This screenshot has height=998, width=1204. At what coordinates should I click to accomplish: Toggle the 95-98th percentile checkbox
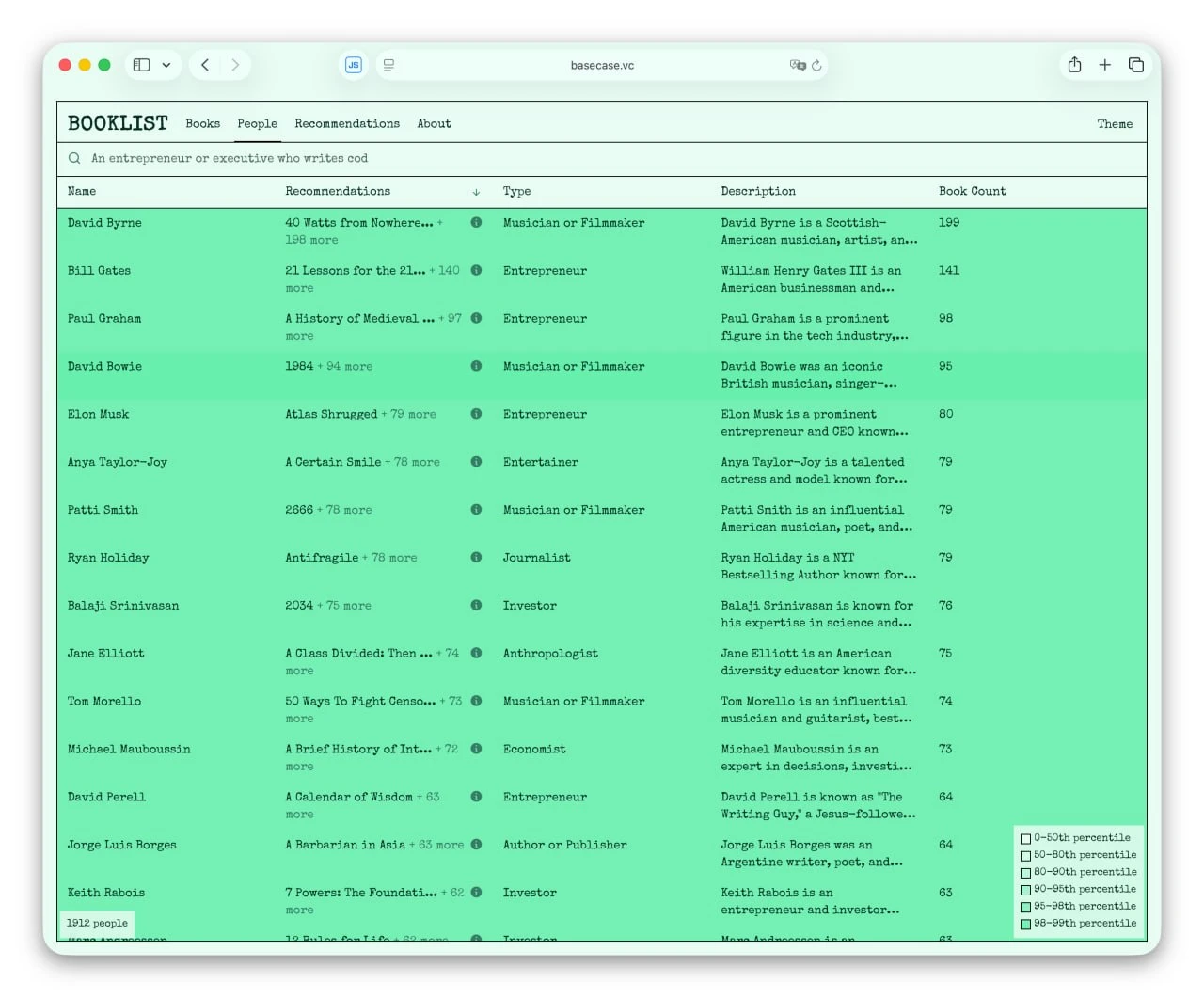tap(1026, 907)
